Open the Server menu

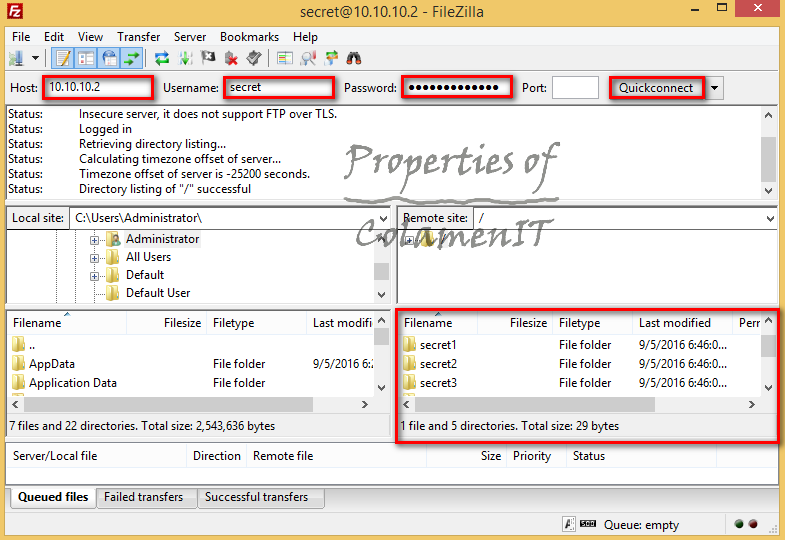click(x=190, y=37)
